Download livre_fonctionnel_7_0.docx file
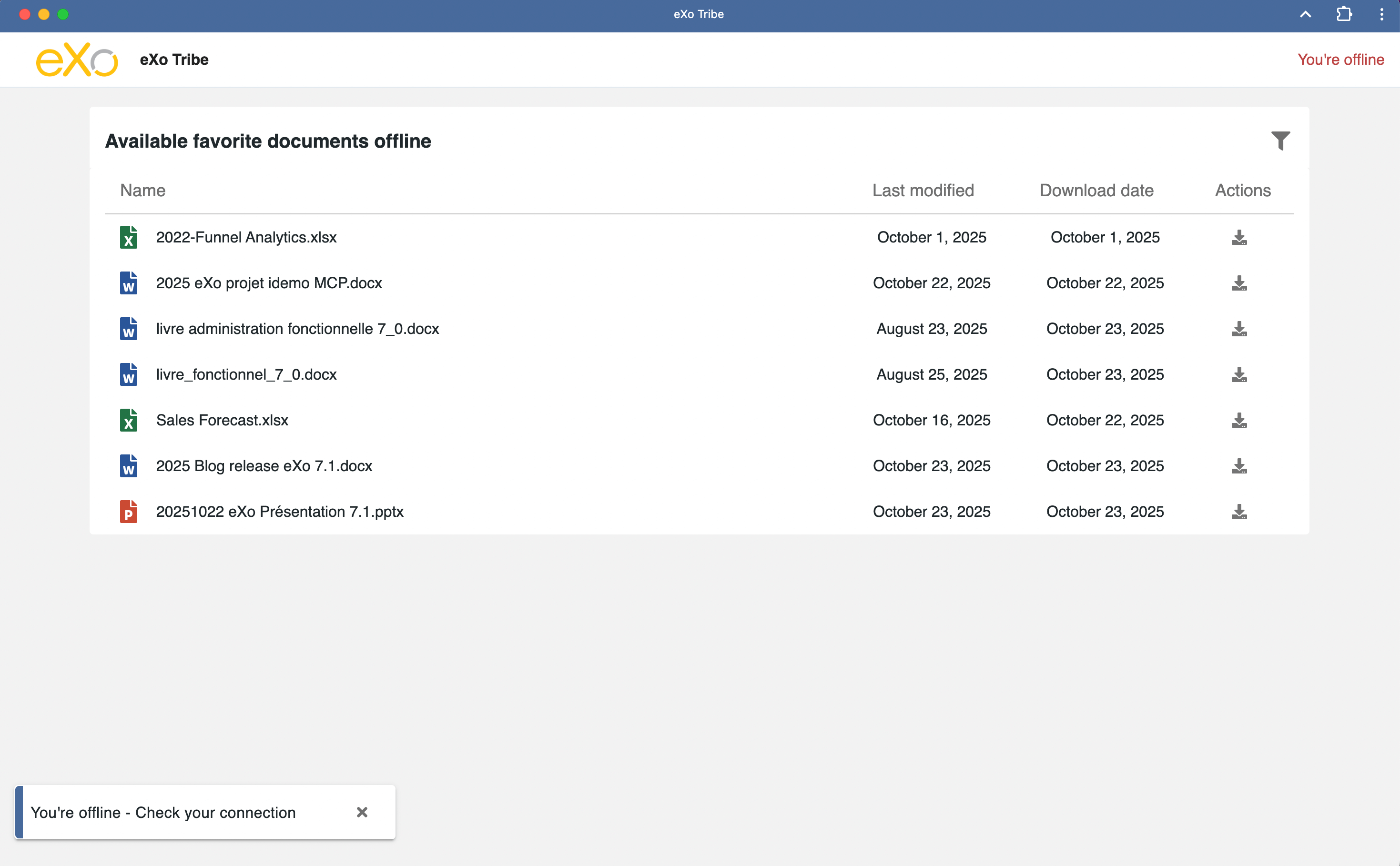The height and width of the screenshot is (866, 1400). (x=1239, y=374)
